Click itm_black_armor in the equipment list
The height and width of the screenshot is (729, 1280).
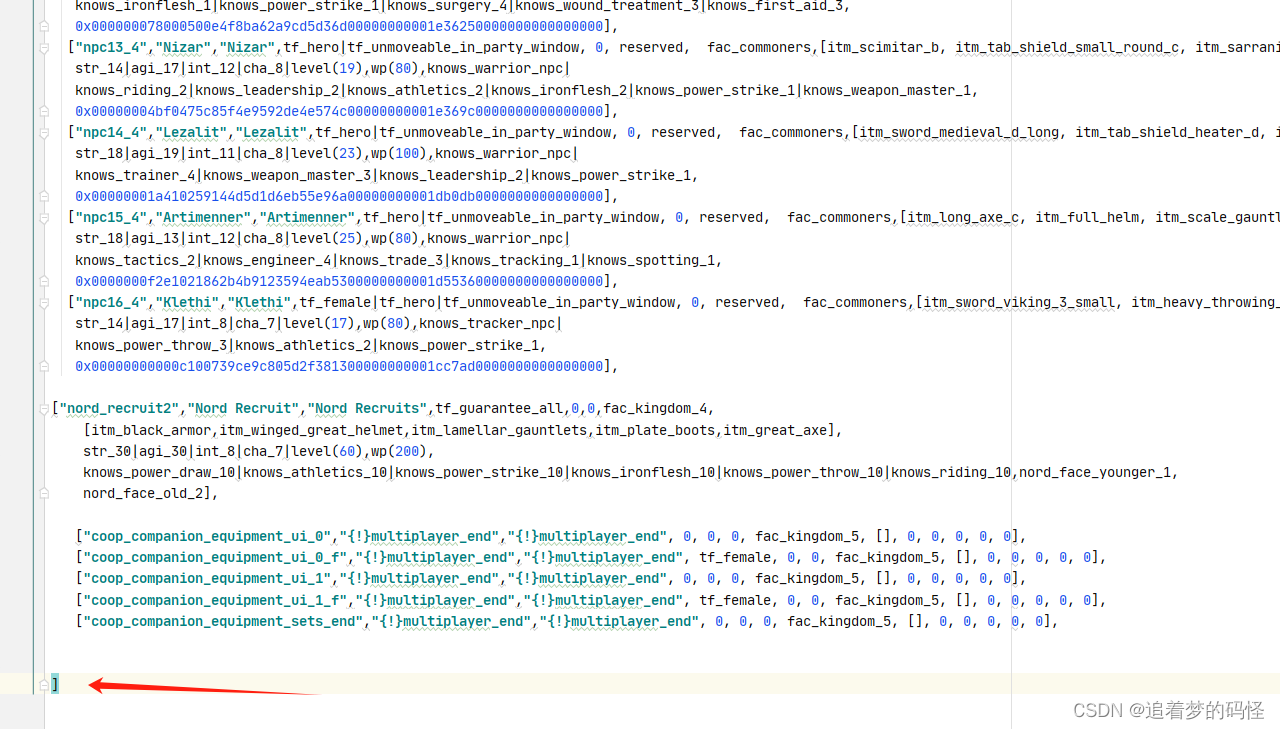[x=151, y=430]
